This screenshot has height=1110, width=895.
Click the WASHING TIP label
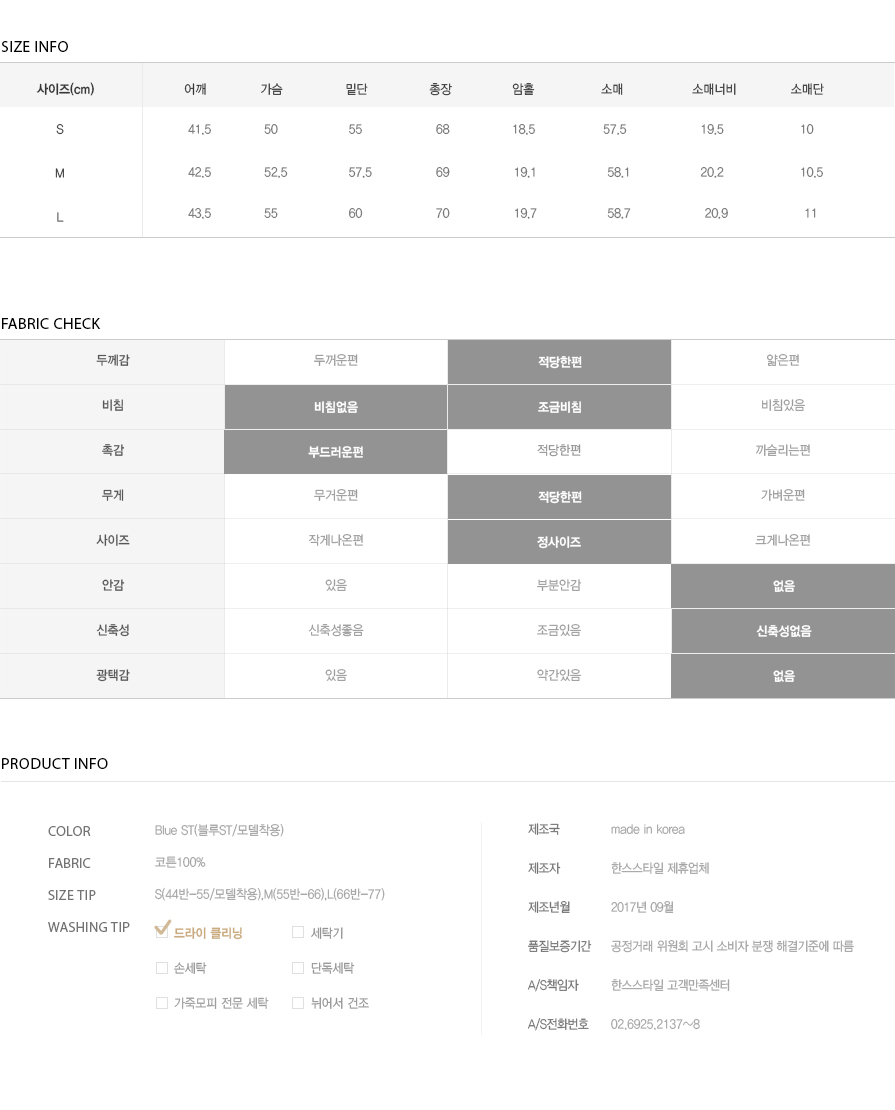coord(89,927)
